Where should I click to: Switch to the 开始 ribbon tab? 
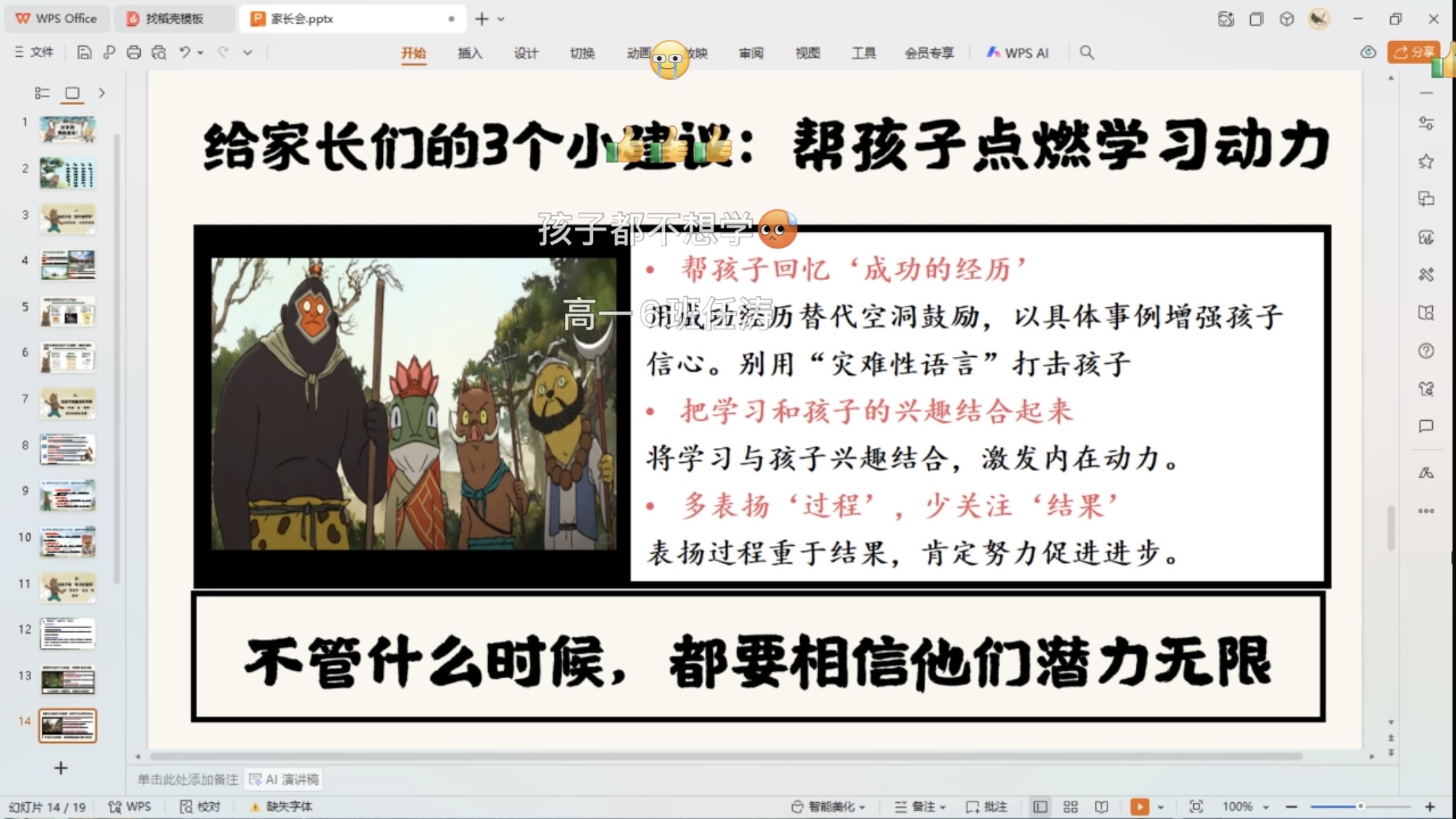413,53
